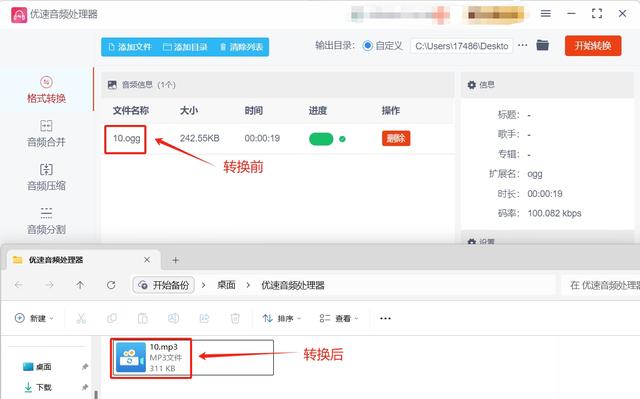Viewport: 640px width, 399px height.
Task: Click the 删除 delete button for 10.ogg
Action: [x=396, y=138]
